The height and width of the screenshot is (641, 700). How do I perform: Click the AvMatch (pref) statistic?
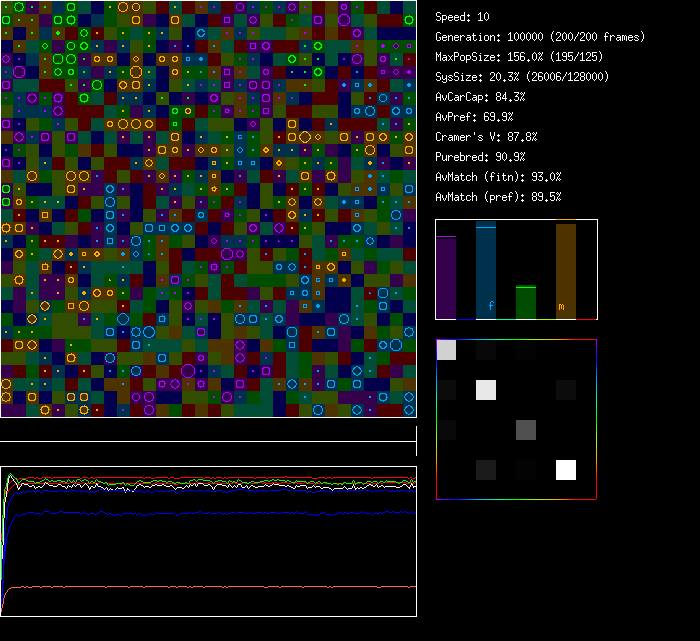coord(498,197)
